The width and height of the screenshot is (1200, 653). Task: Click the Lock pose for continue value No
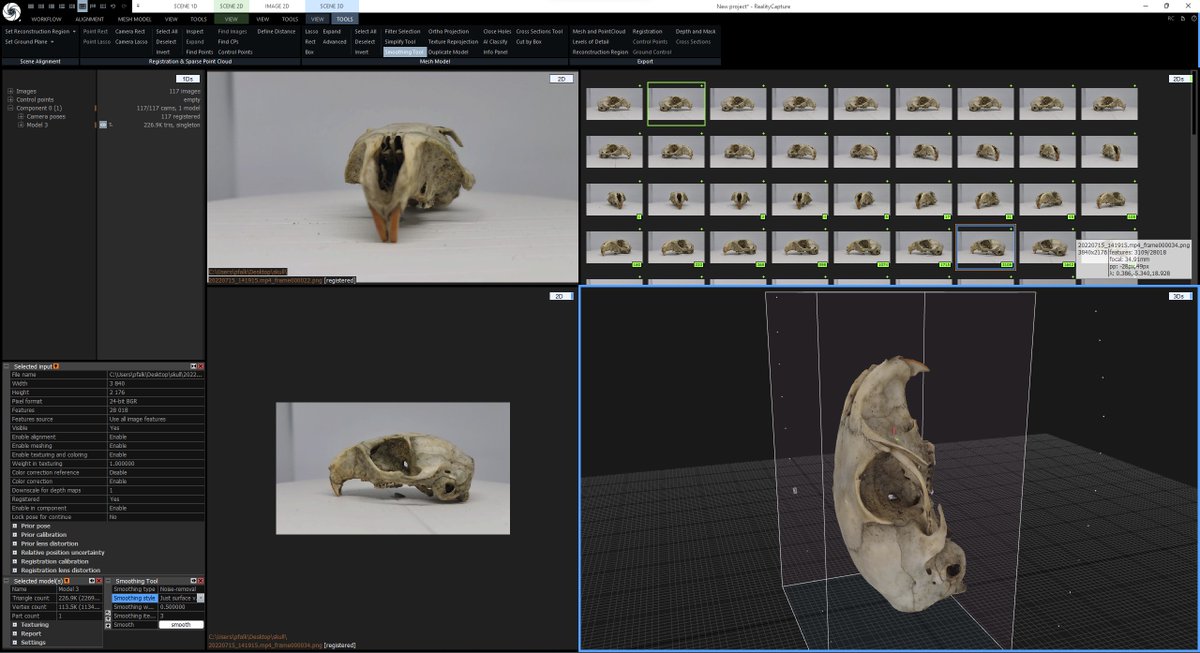155,516
